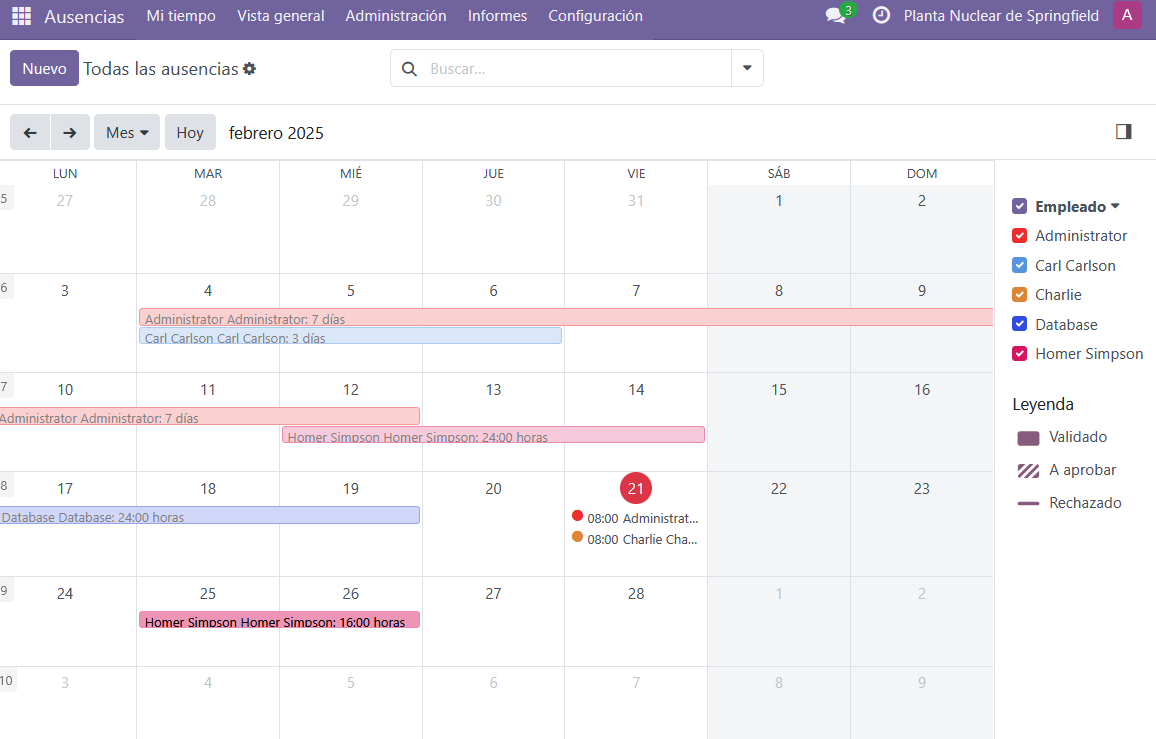Click the Validado legend color swatch
Viewport: 1156px width, 739px height.
pos(1028,438)
